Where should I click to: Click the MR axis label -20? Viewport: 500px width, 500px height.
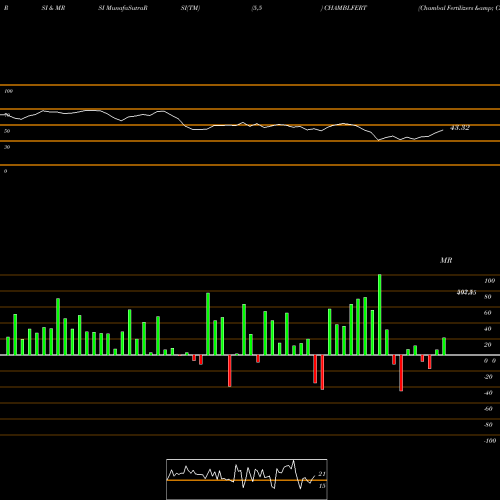488,377
